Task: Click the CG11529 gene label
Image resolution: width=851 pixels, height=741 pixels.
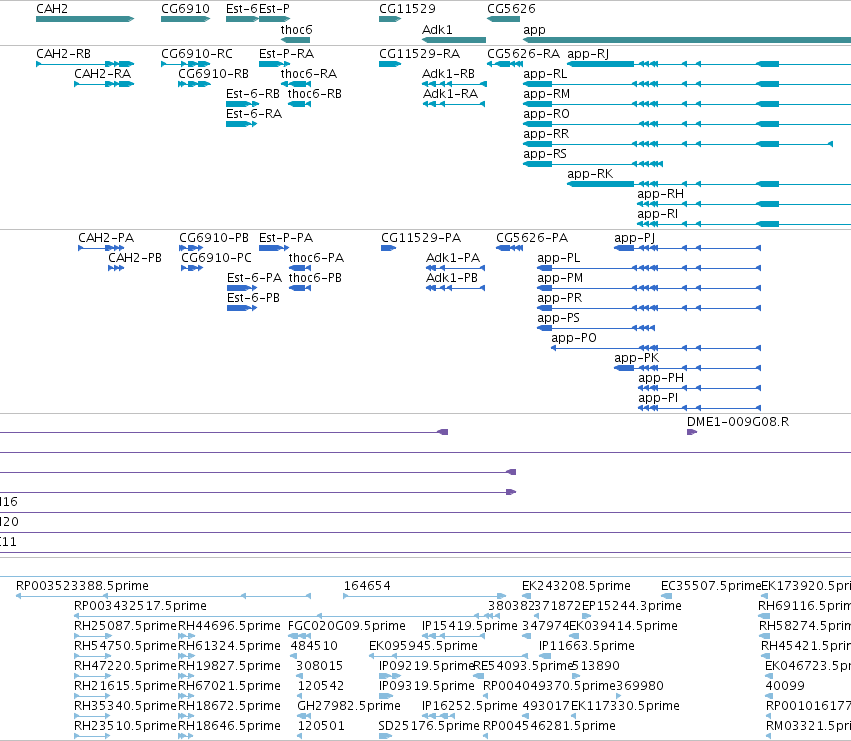Action: (407, 9)
